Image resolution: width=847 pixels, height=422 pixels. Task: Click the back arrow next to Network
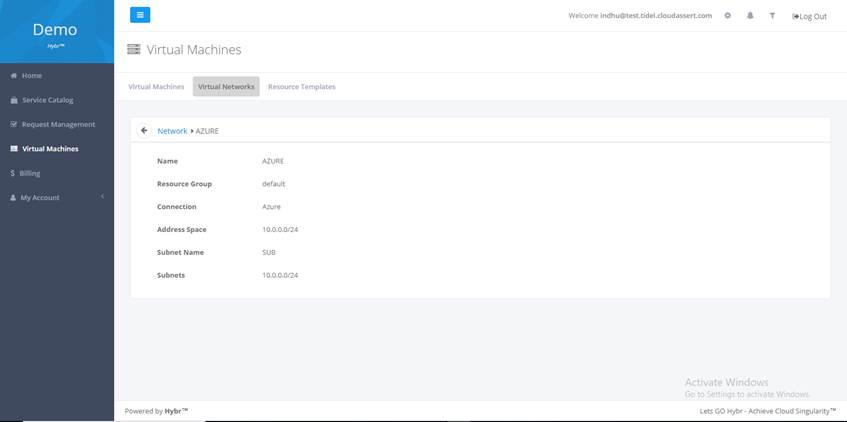tap(144, 131)
